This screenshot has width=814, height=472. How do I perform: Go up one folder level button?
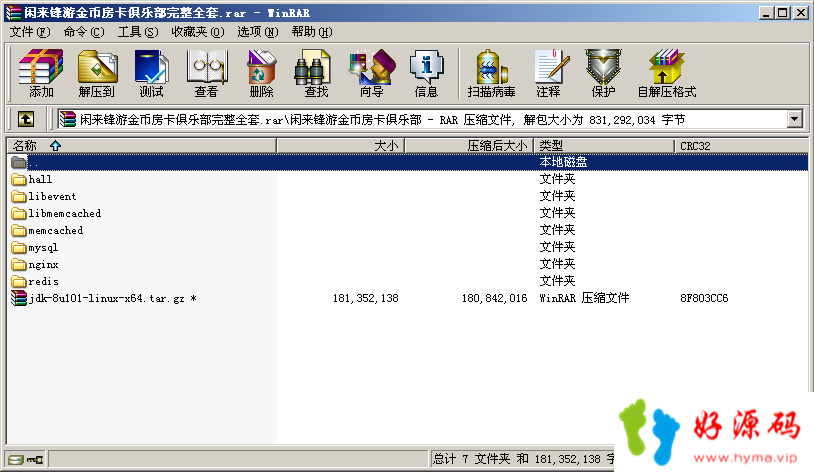point(26,119)
